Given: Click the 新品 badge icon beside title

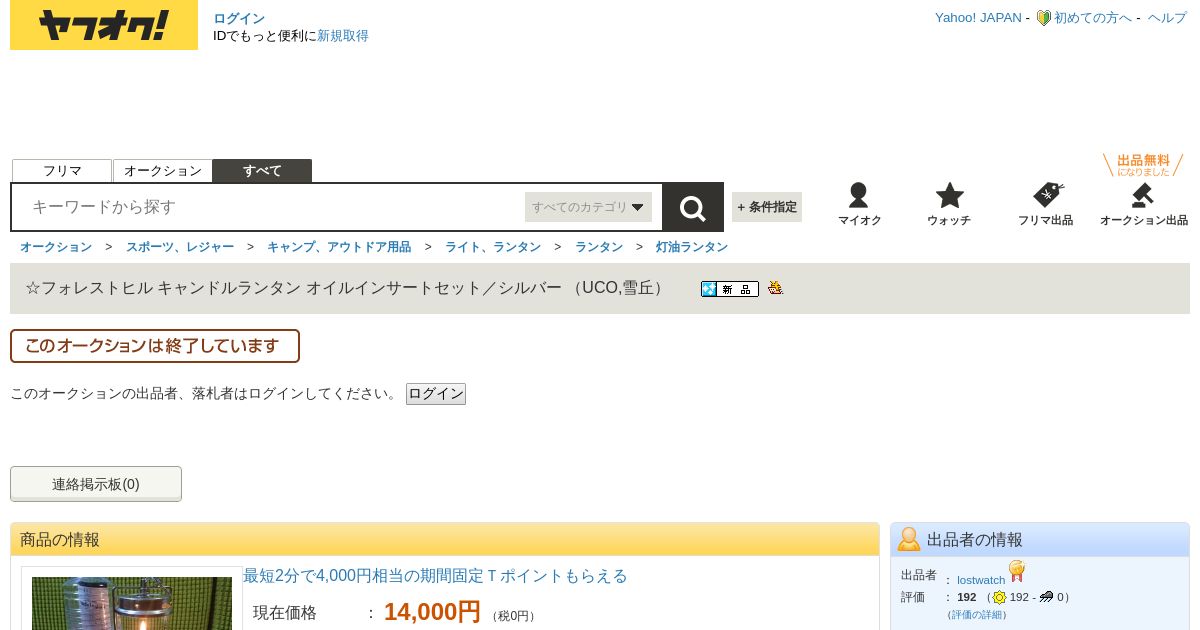Looking at the screenshot, I should (729, 289).
